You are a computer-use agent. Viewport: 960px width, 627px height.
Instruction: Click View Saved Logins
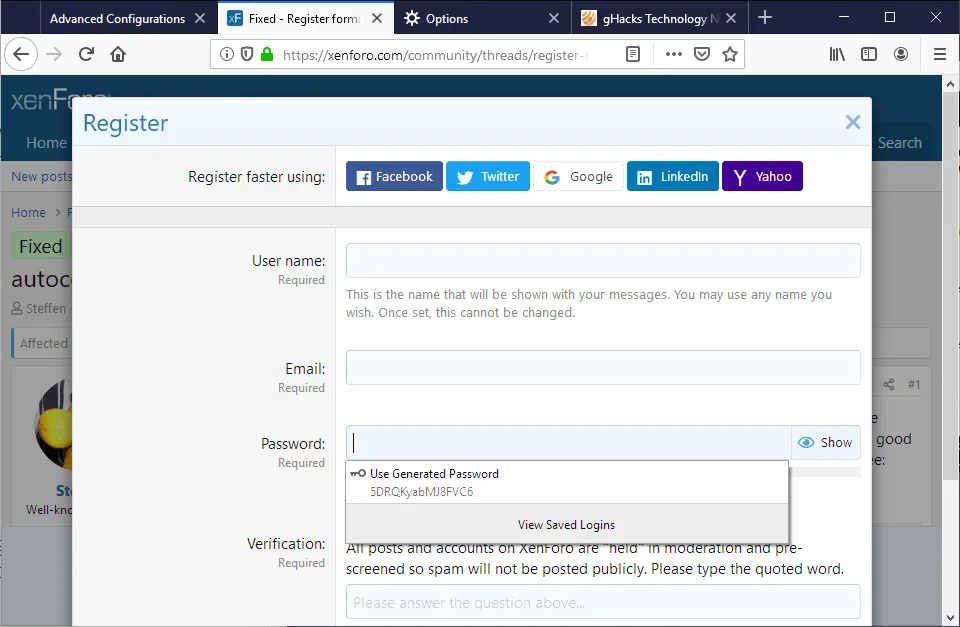tap(566, 524)
